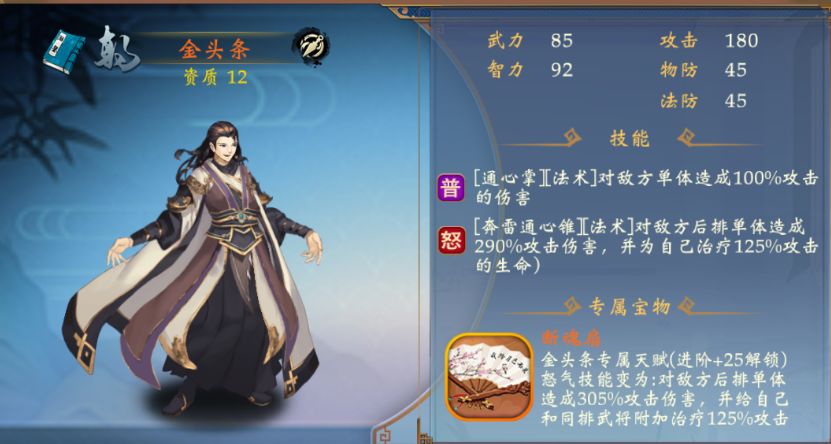Click the diamond ornament right of 专属宝物
The width and height of the screenshot is (831, 444).
coord(686,305)
